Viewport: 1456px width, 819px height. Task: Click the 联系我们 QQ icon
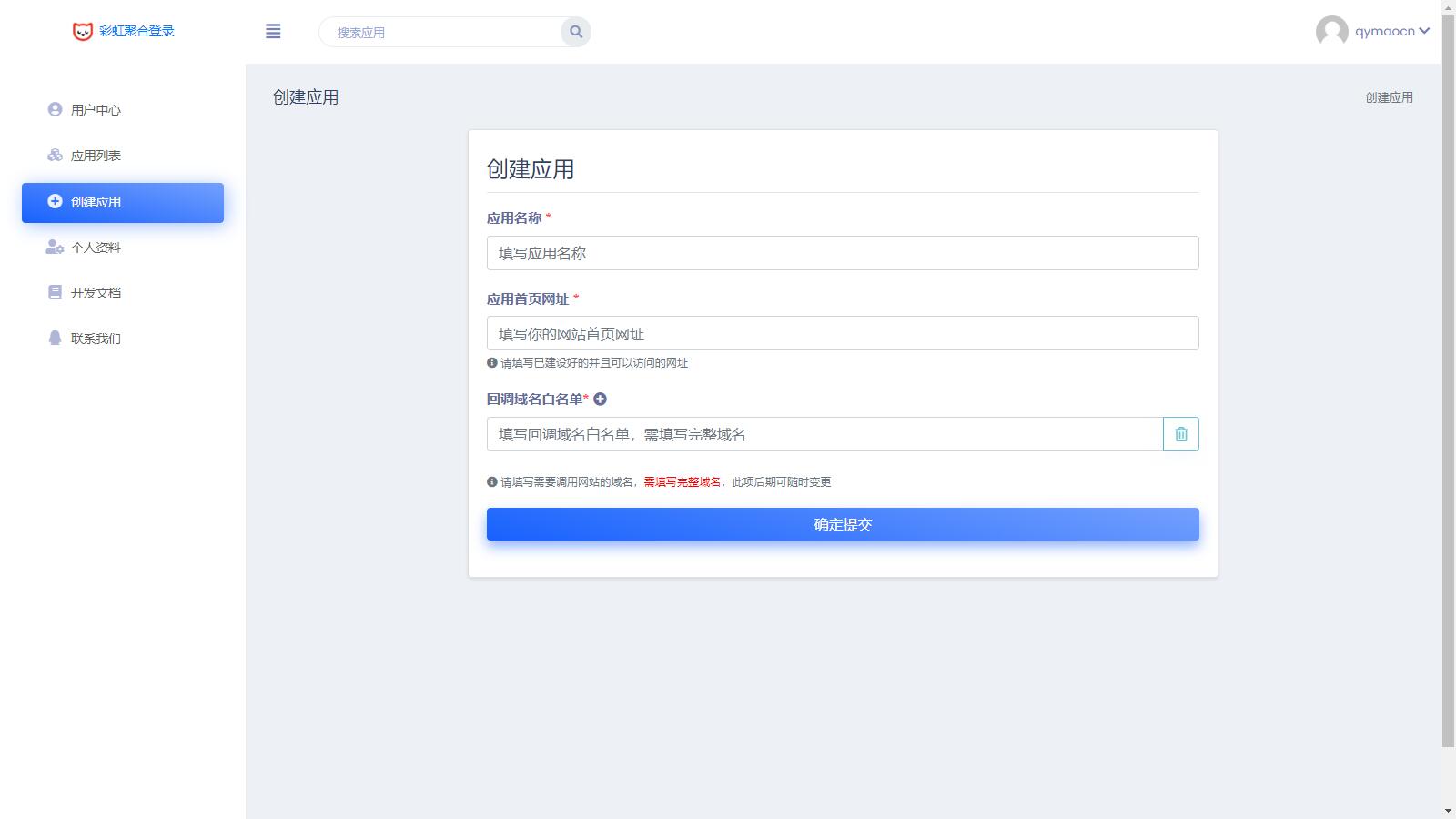click(55, 338)
